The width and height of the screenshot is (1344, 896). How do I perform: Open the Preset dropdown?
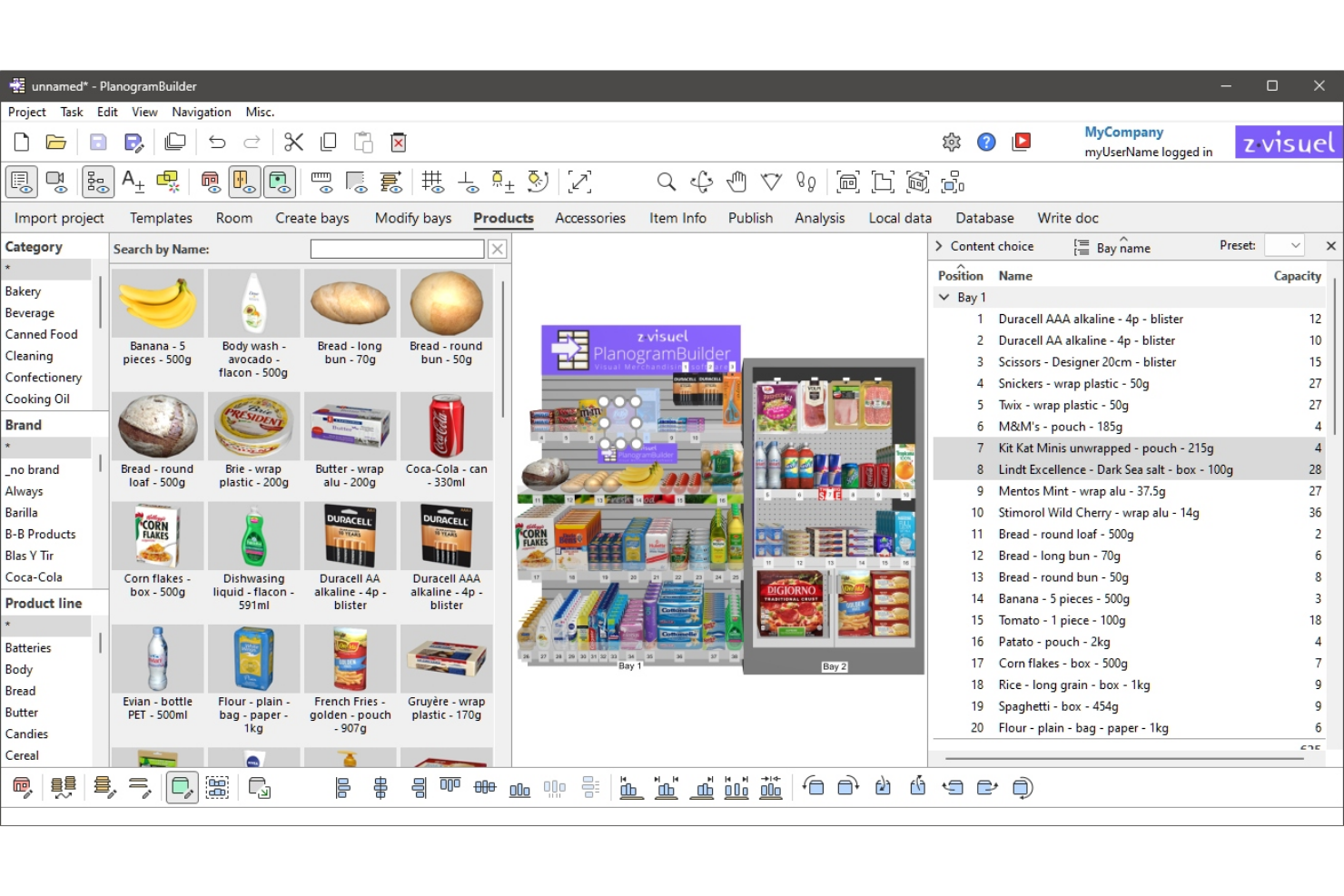click(1285, 245)
